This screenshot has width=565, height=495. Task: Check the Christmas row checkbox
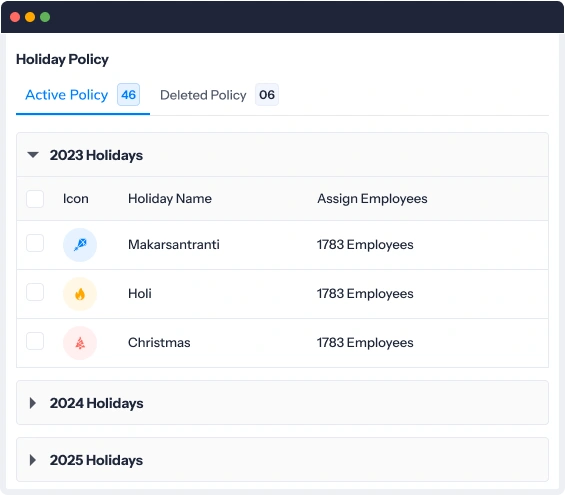pos(35,341)
